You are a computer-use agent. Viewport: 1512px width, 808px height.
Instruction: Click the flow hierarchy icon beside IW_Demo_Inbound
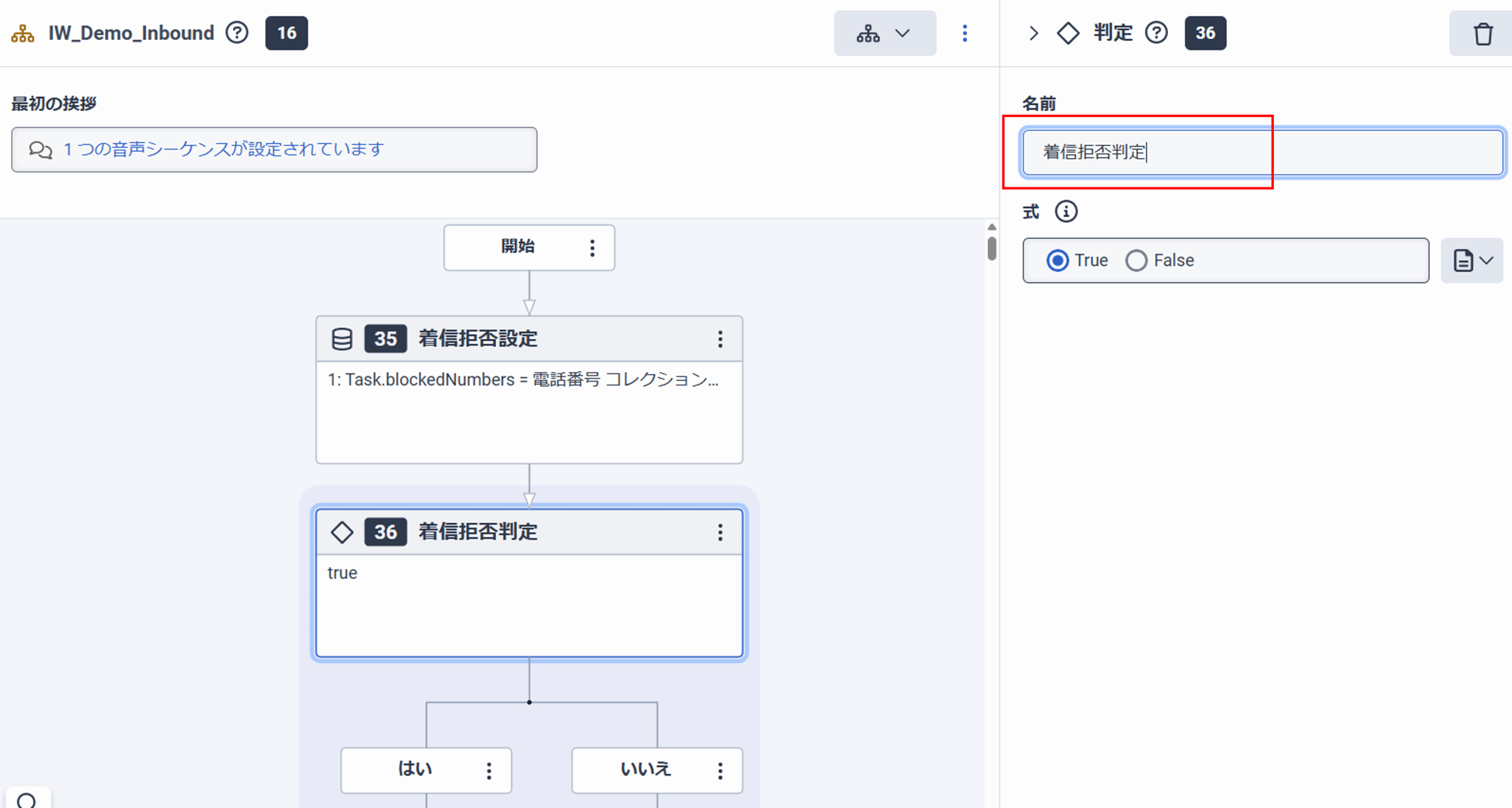[23, 33]
